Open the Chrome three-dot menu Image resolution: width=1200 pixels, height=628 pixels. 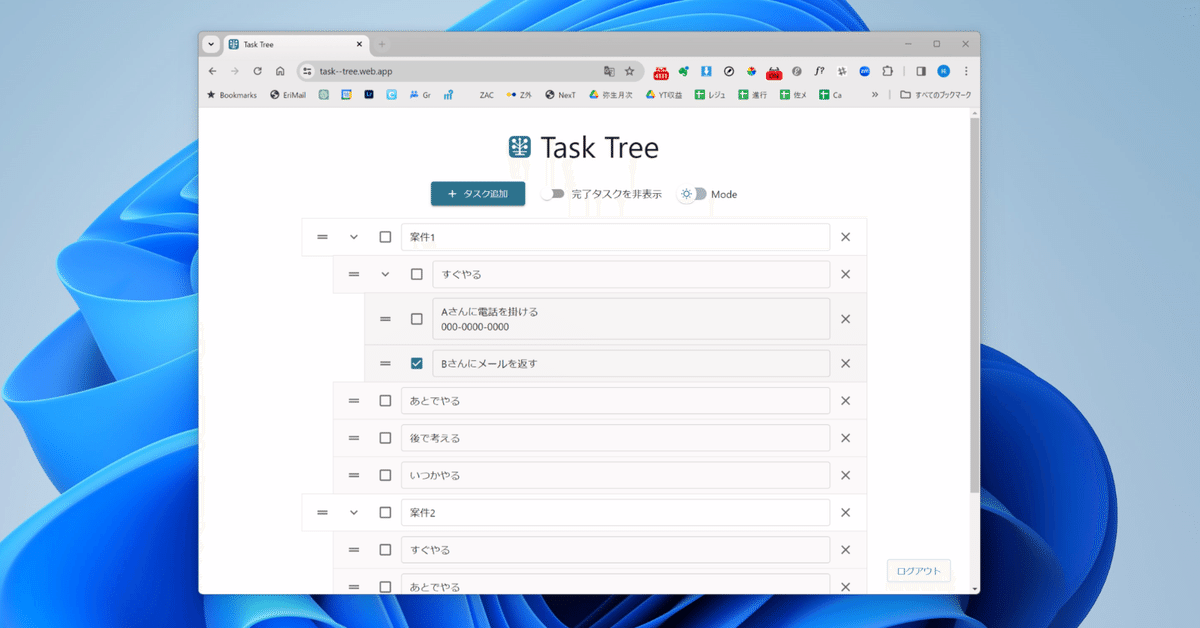[x=964, y=71]
